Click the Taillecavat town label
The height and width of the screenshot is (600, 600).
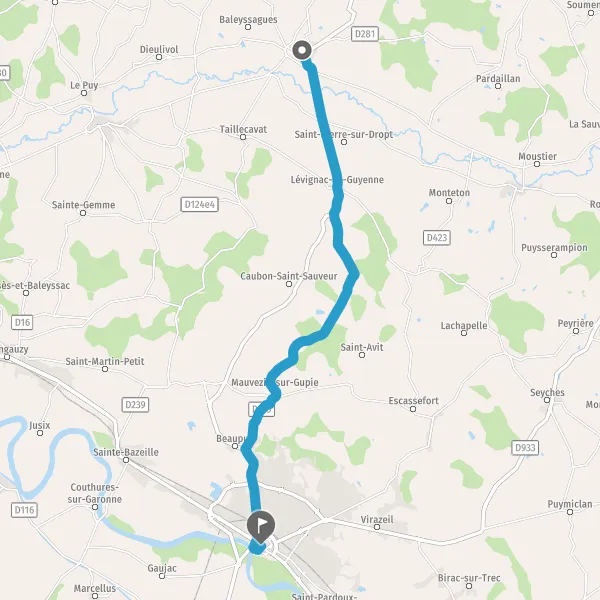[243, 129]
